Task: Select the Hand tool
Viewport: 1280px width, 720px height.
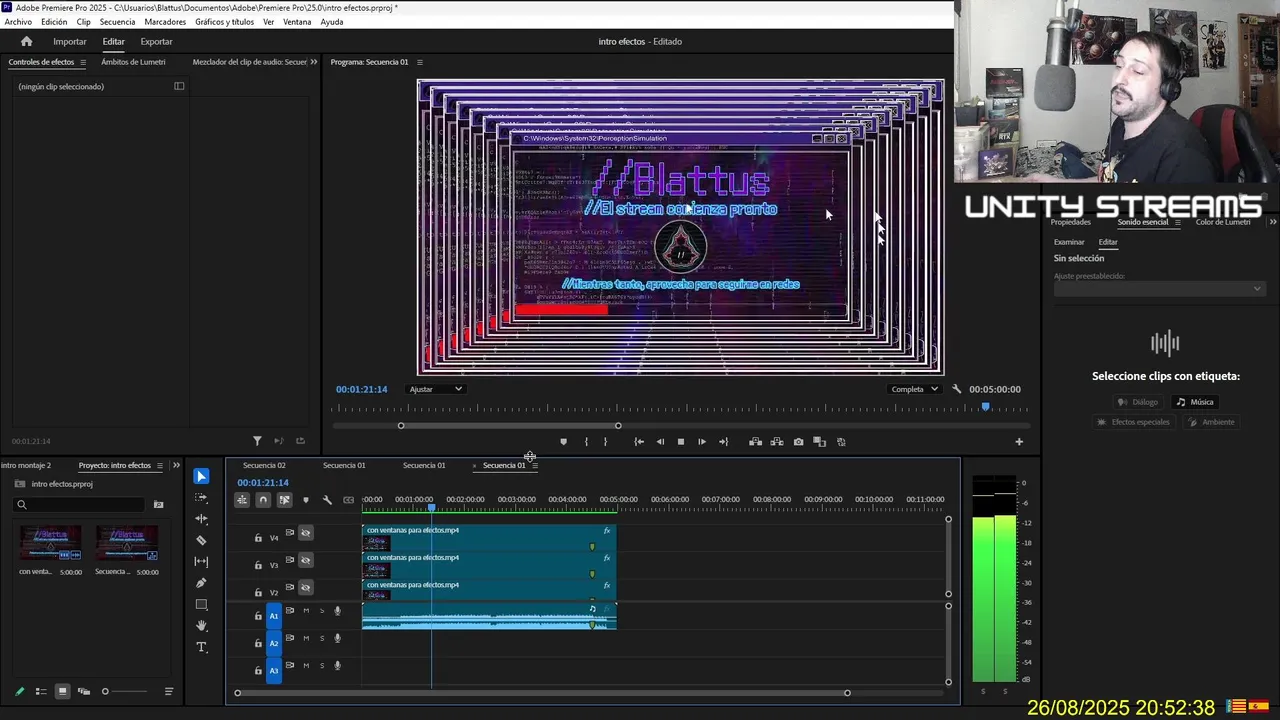Action: coord(201,626)
